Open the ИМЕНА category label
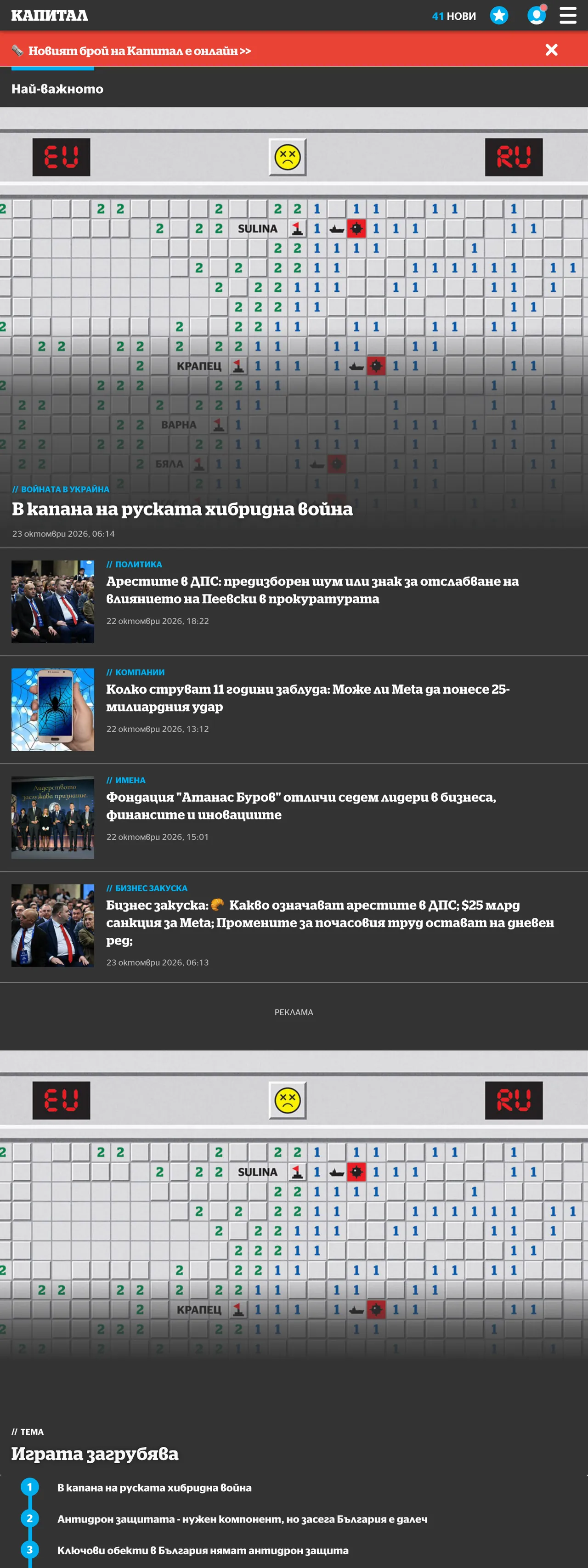This screenshot has width=588, height=1568. pyautogui.click(x=126, y=780)
